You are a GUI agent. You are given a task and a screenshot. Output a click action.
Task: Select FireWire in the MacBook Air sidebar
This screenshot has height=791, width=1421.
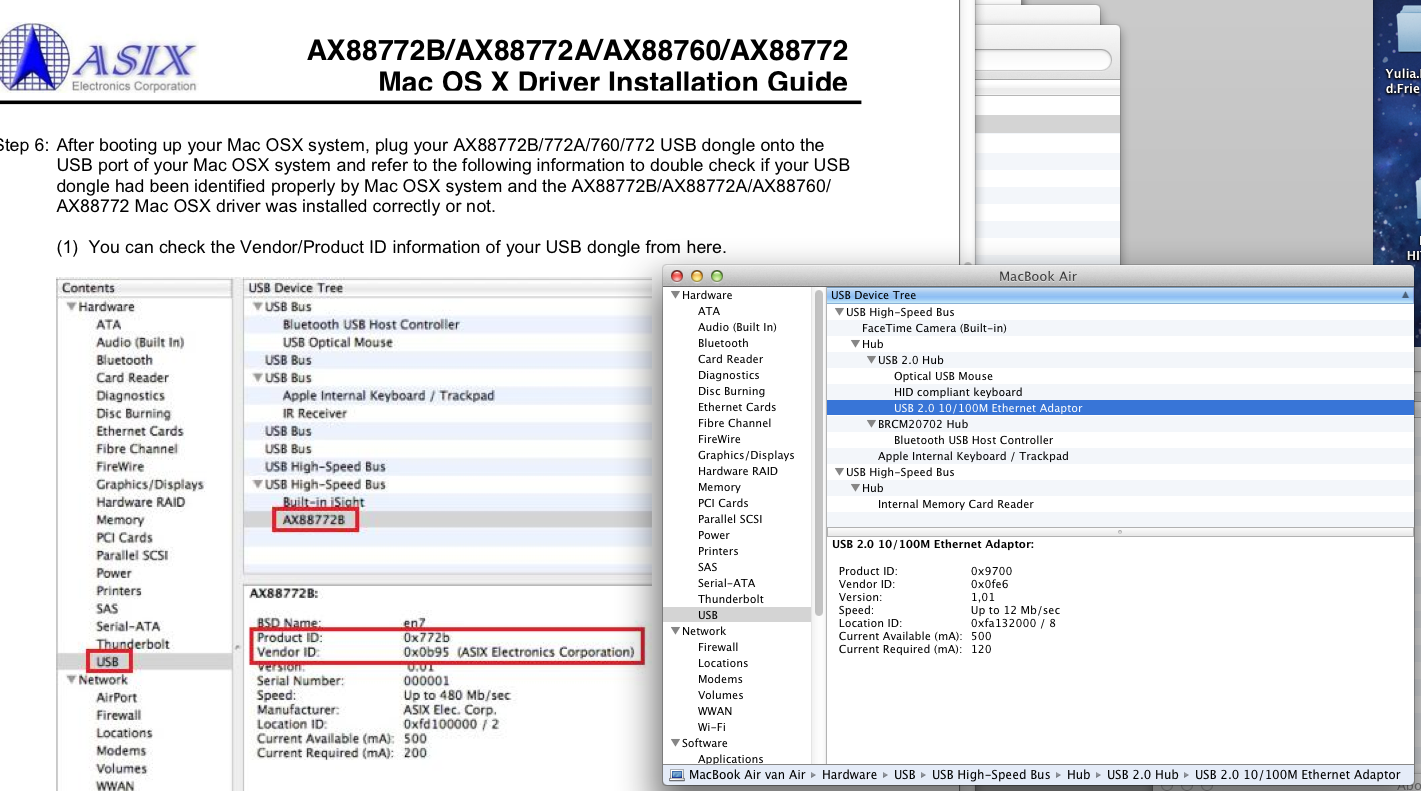pyautogui.click(x=719, y=439)
